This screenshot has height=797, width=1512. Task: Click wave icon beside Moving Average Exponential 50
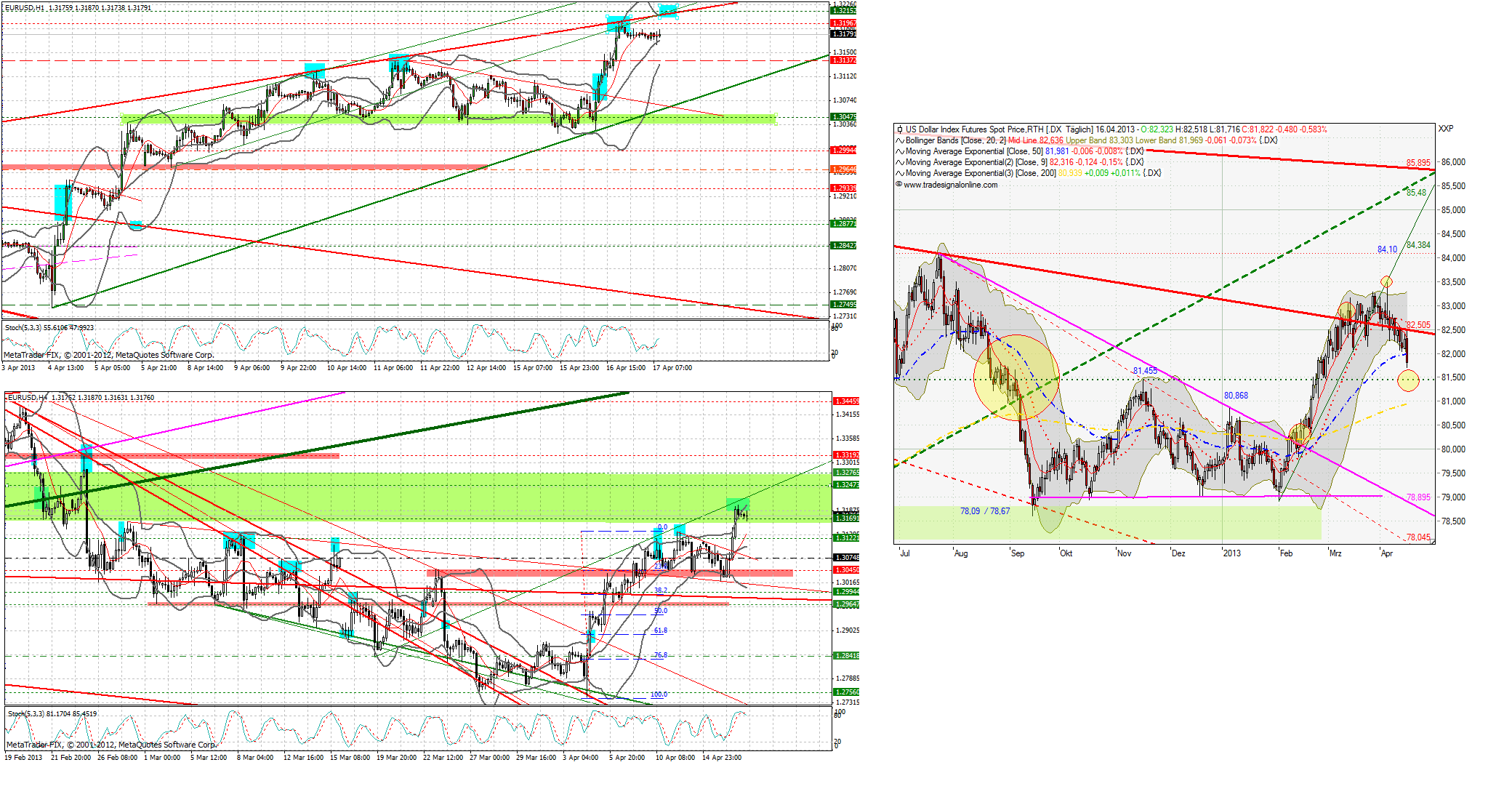click(900, 151)
